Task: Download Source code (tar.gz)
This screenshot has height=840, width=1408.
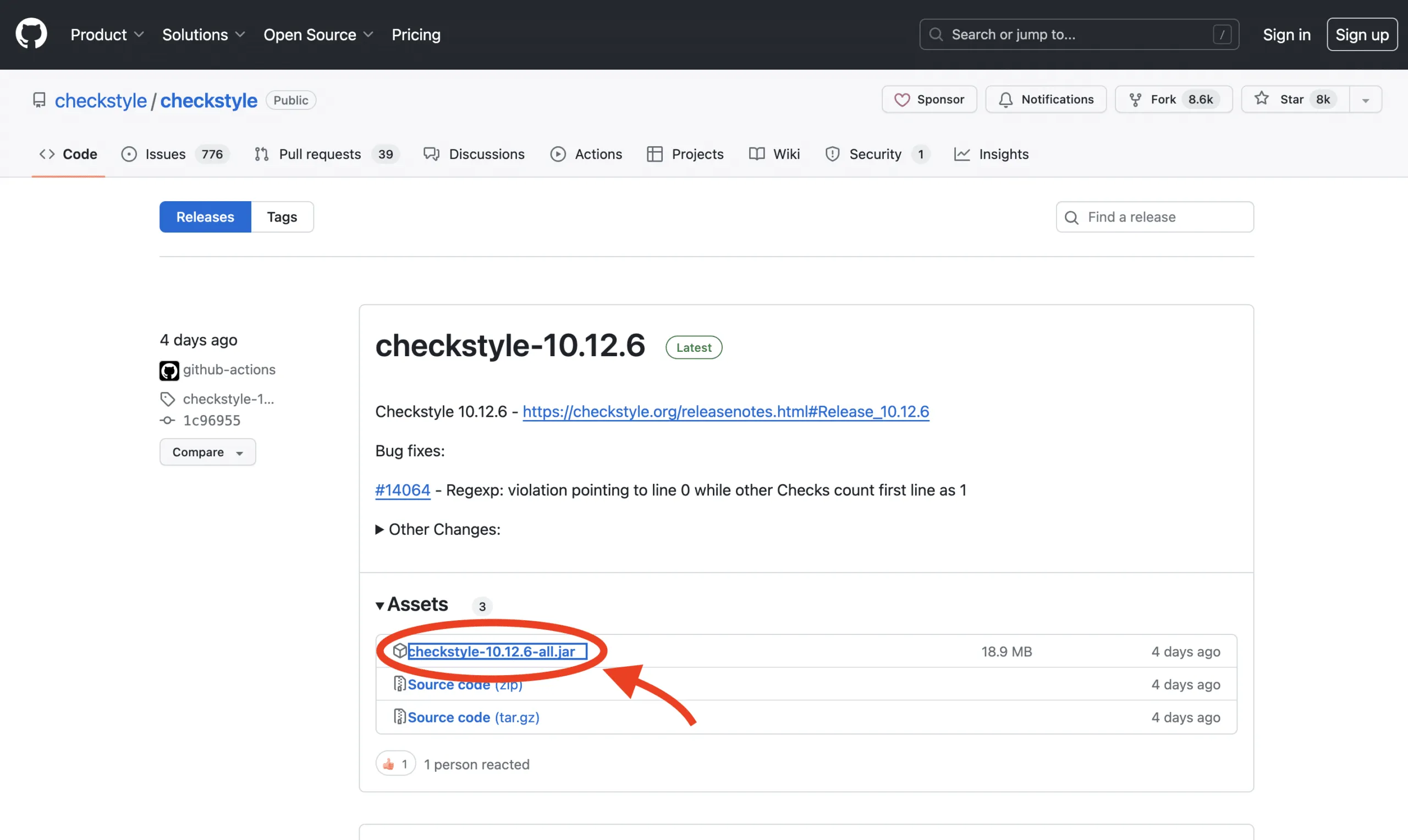Action: coord(474,717)
